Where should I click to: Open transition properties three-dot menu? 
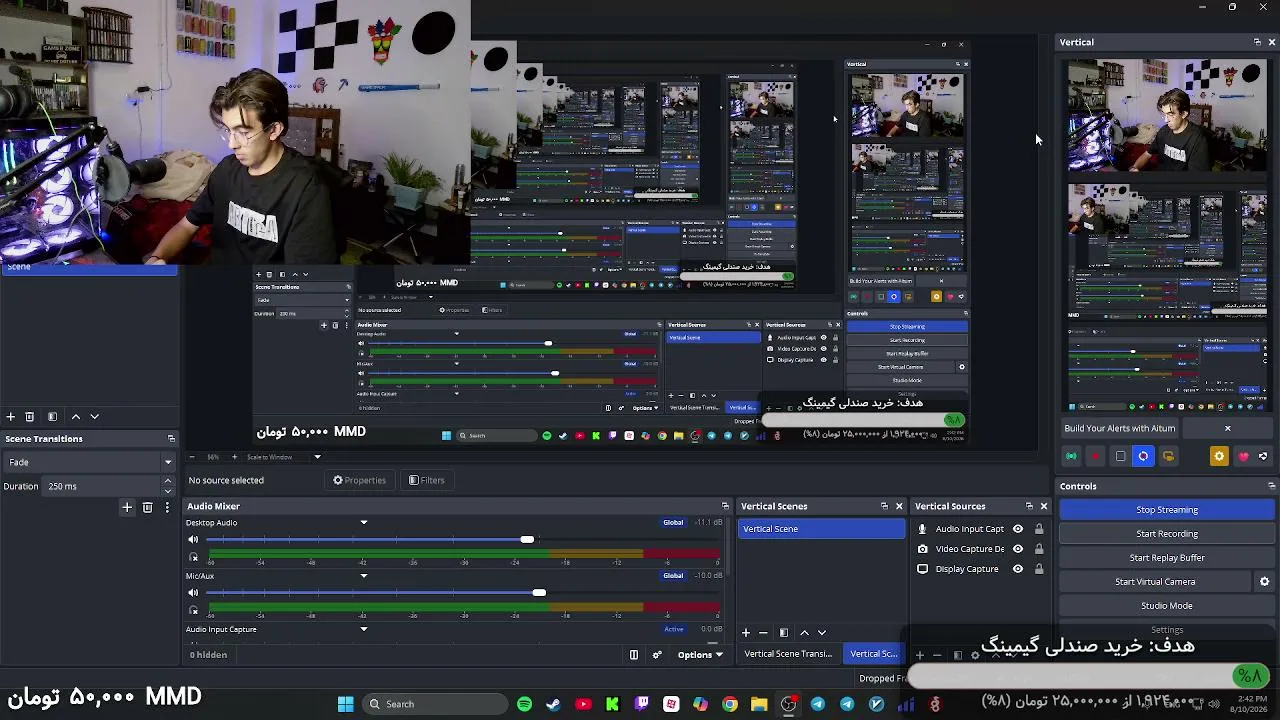click(167, 508)
